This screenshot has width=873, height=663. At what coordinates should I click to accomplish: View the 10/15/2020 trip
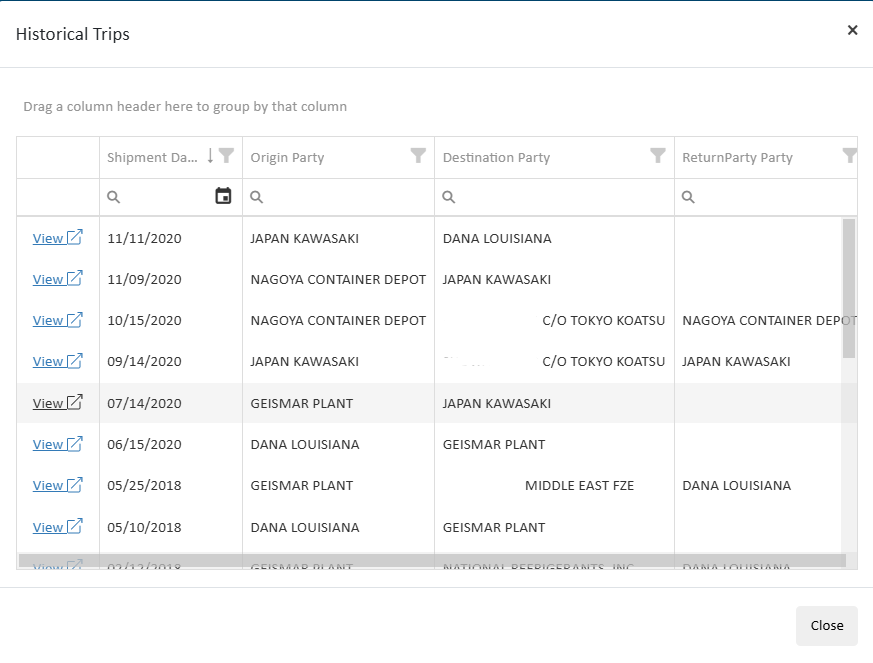point(48,321)
